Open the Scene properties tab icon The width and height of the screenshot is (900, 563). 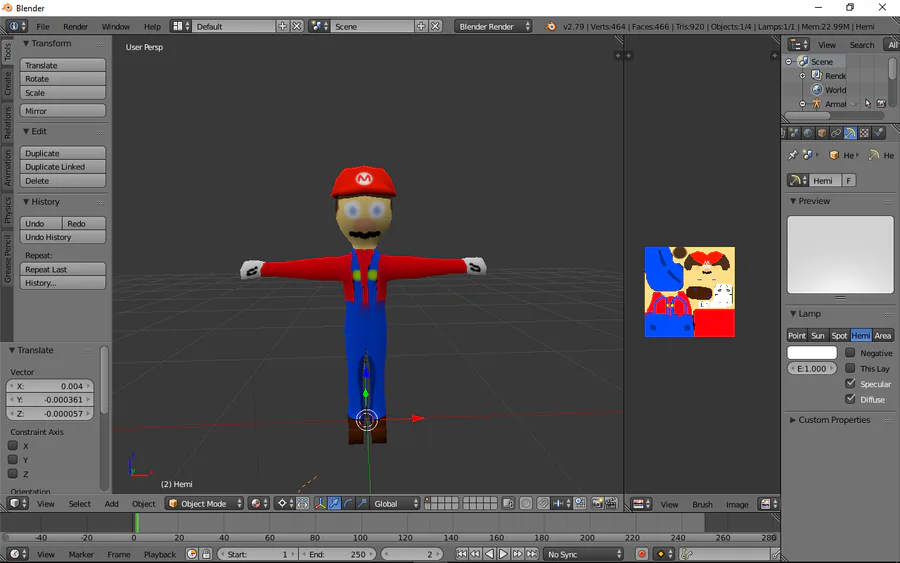point(794,133)
